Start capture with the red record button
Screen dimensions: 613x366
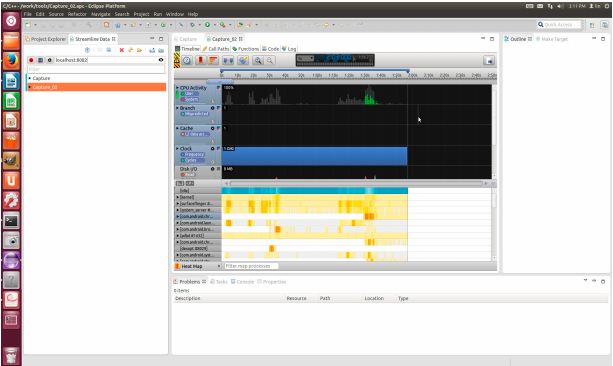pyautogui.click(x=31, y=60)
